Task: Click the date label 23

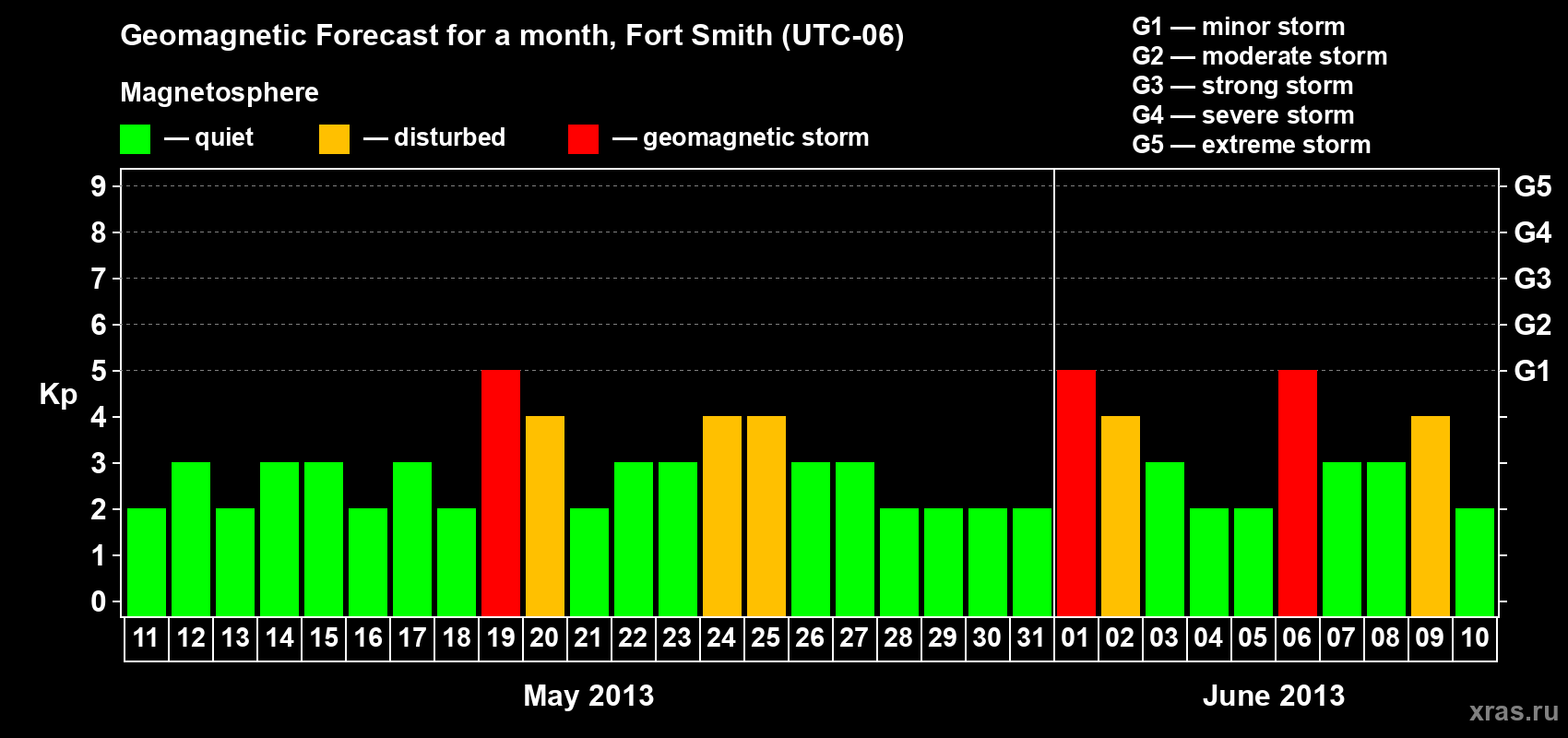Action: 678,638
